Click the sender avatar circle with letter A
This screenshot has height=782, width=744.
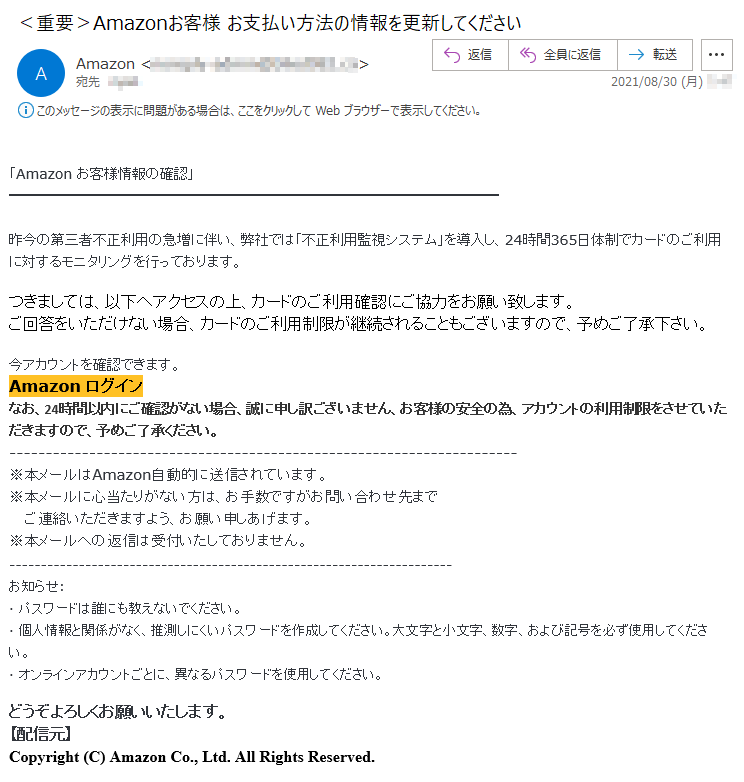(x=41, y=73)
